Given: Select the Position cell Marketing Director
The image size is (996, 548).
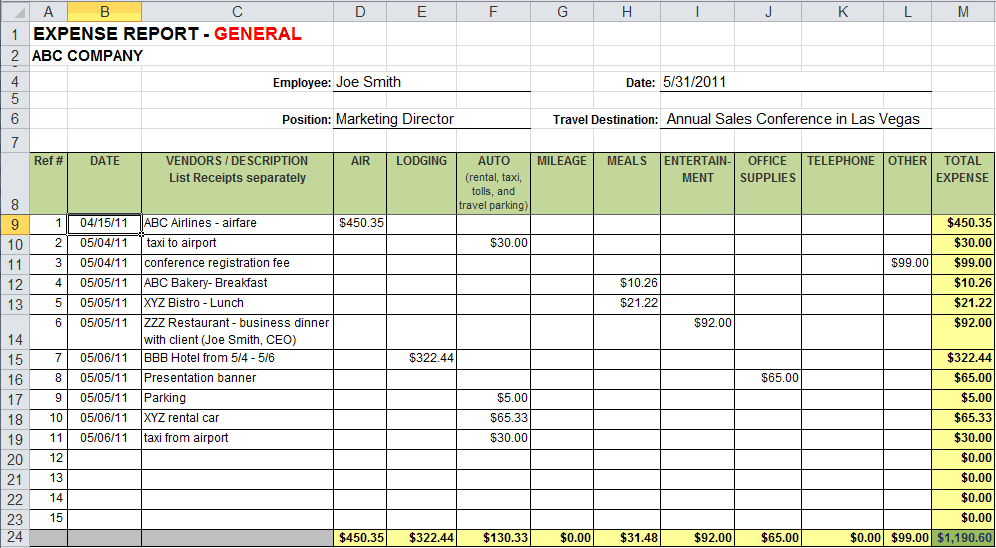Looking at the screenshot, I should click(431, 119).
